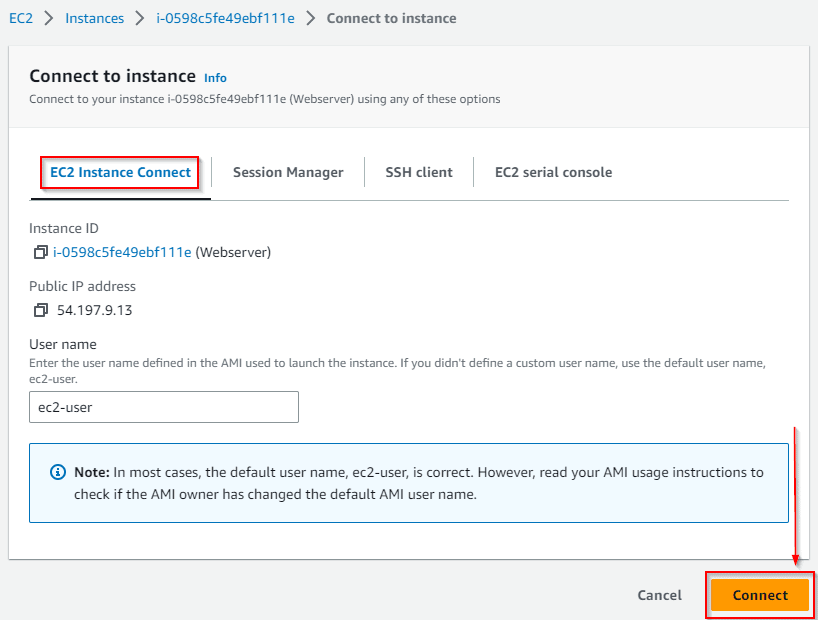
Task: Navigate to EC2 via the breadcrumb
Action: coord(21,18)
